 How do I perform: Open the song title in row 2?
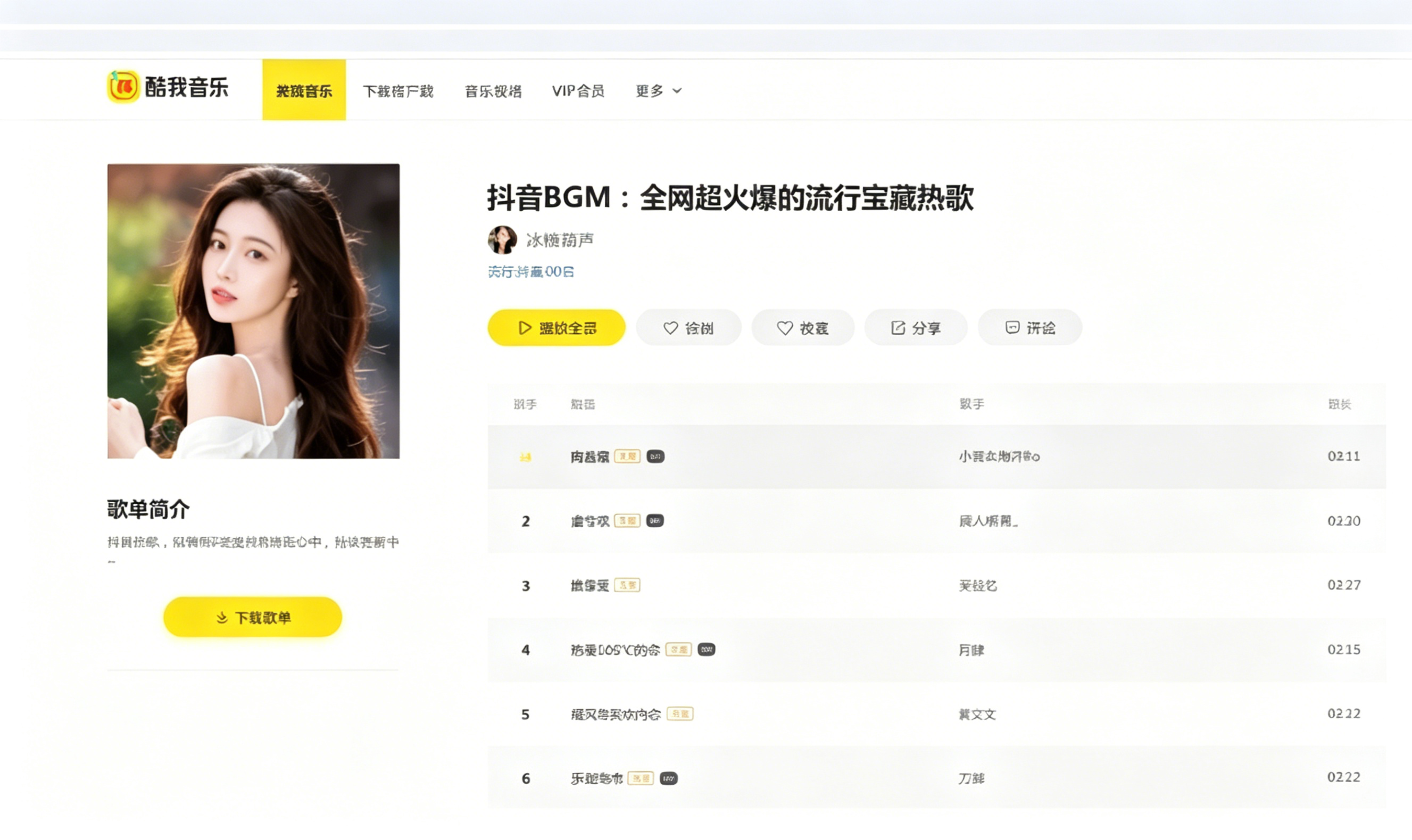(589, 521)
